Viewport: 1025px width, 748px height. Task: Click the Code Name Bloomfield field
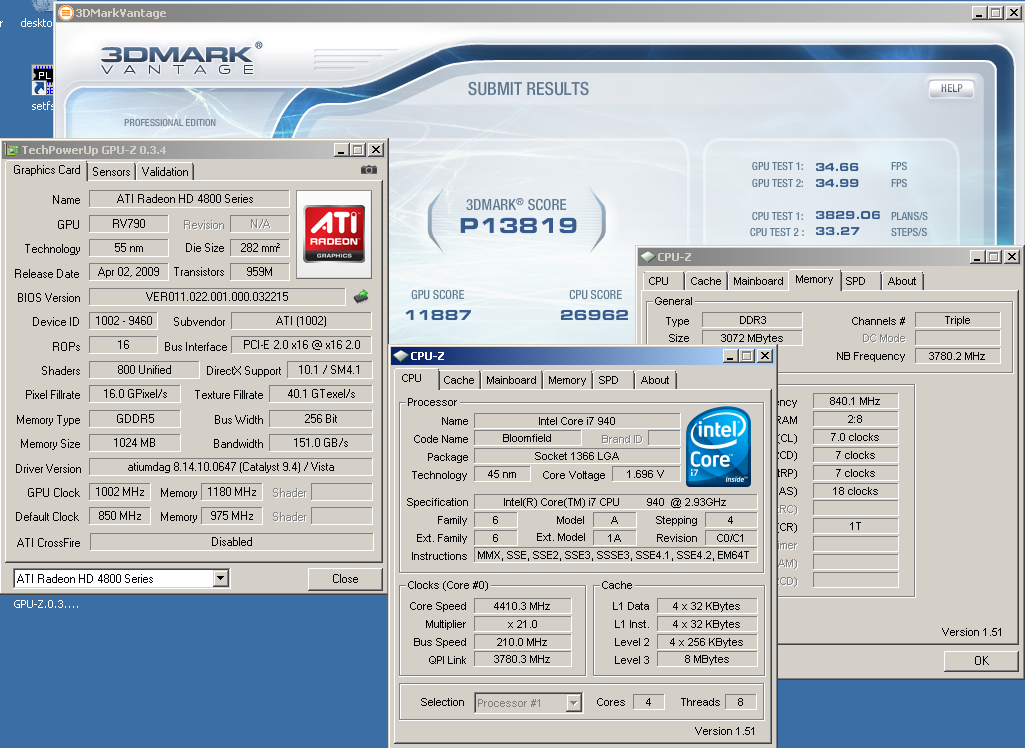[527, 438]
